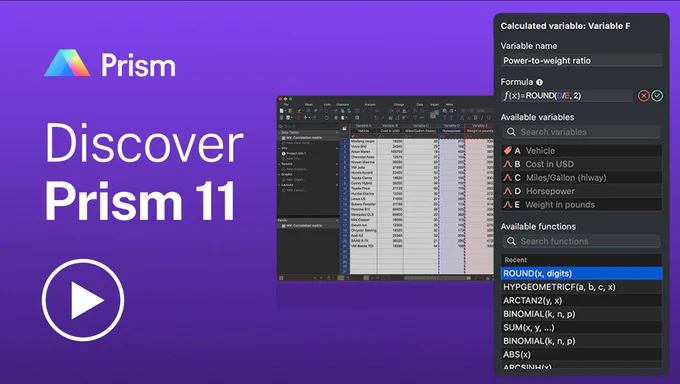The image size is (680, 384).
Task: Select variable D Horsepower
Action: [x=581, y=191]
